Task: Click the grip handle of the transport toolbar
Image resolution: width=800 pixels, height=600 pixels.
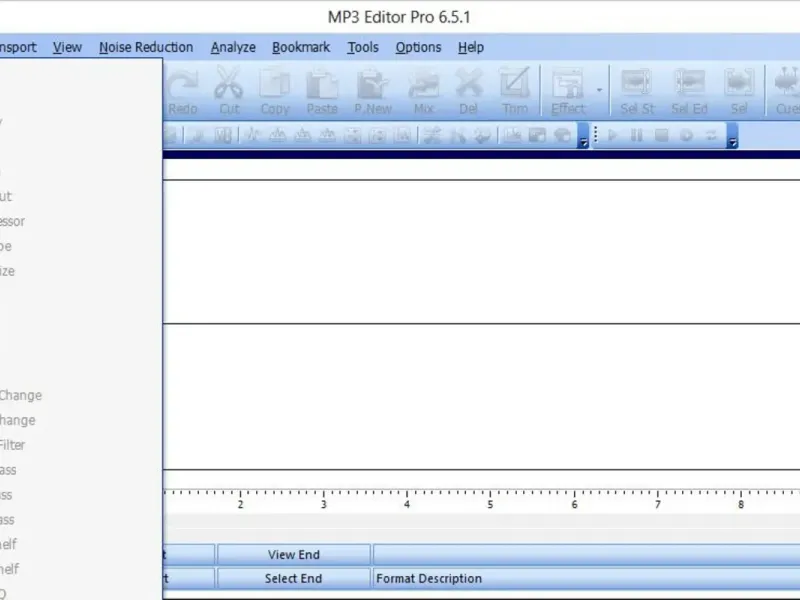Action: coord(595,135)
